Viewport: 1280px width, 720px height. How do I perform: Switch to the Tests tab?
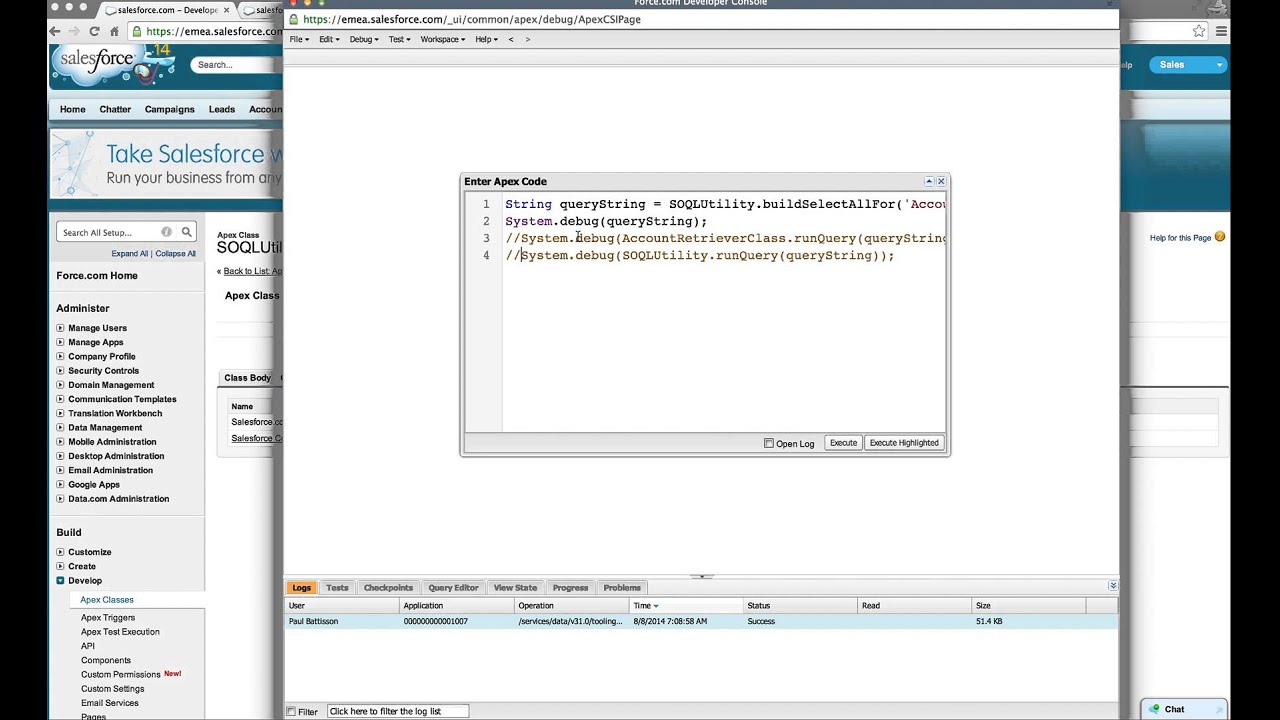click(x=337, y=588)
